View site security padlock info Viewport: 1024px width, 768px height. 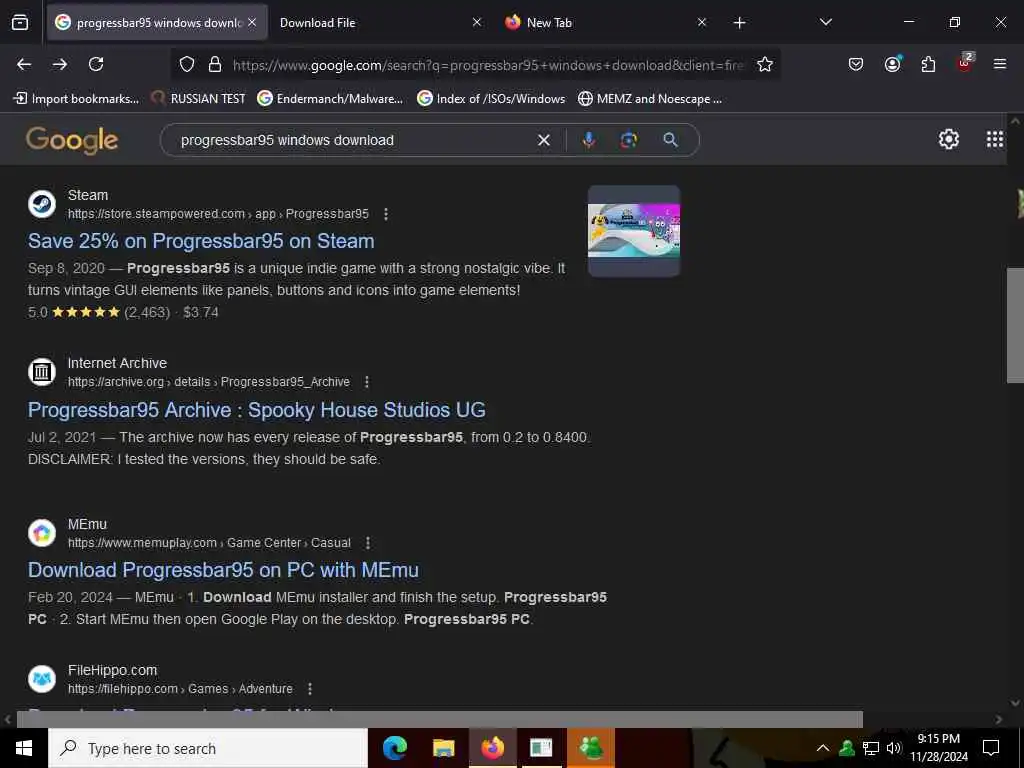coord(215,64)
